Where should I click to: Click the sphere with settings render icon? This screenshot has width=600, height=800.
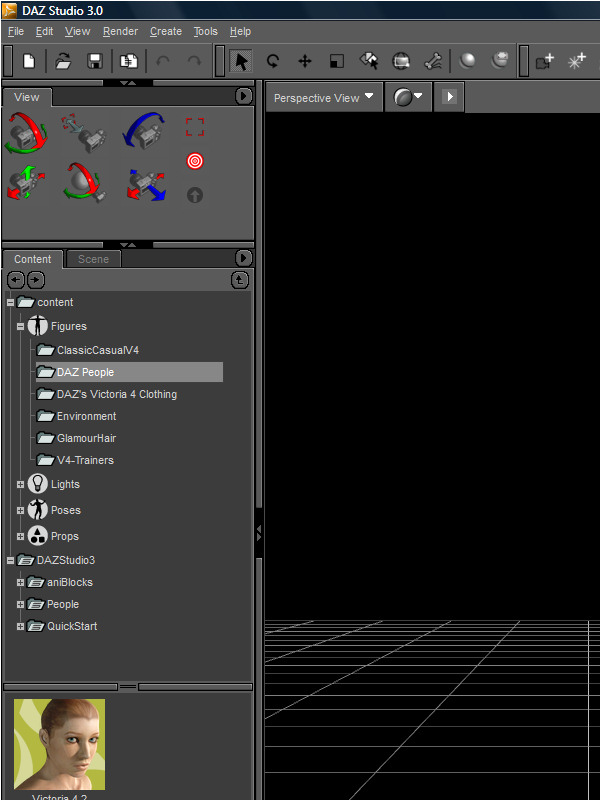click(499, 61)
